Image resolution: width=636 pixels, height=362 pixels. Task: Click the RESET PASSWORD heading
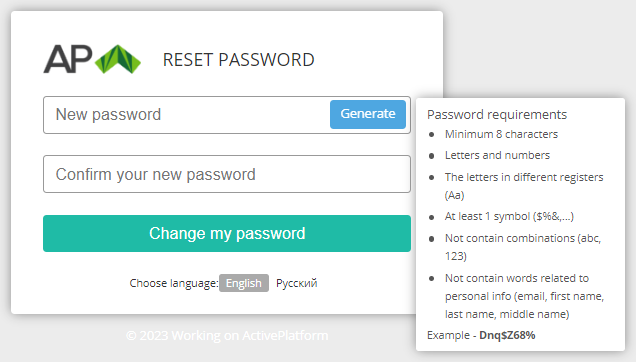[x=238, y=60]
